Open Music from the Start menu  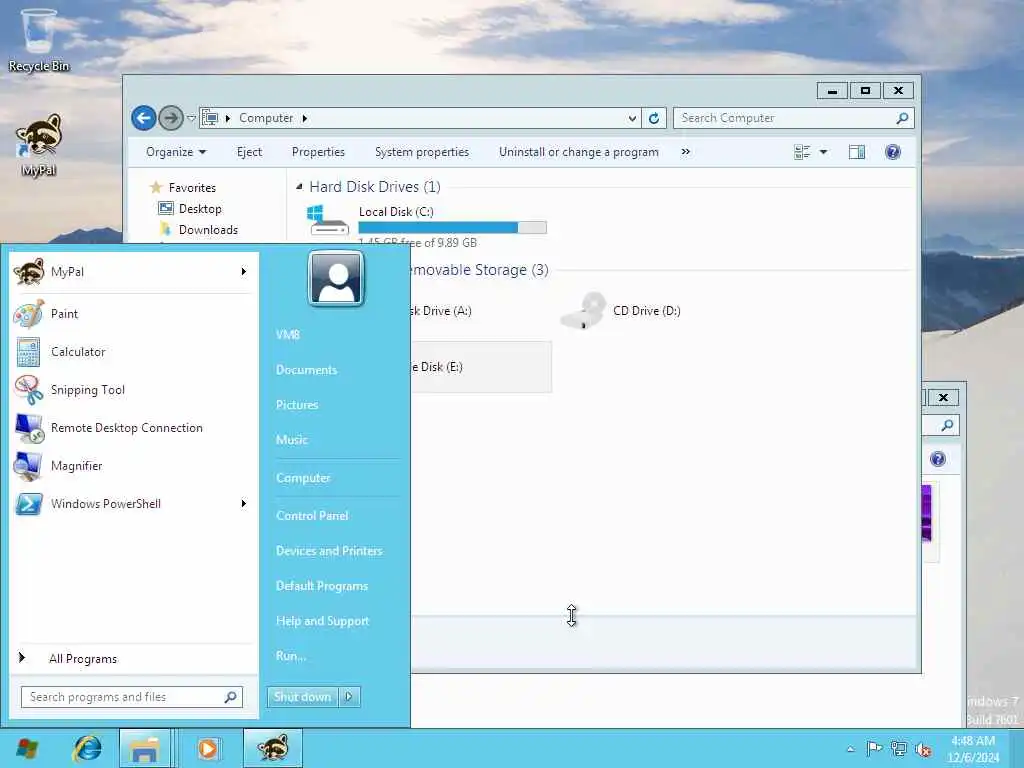point(291,440)
